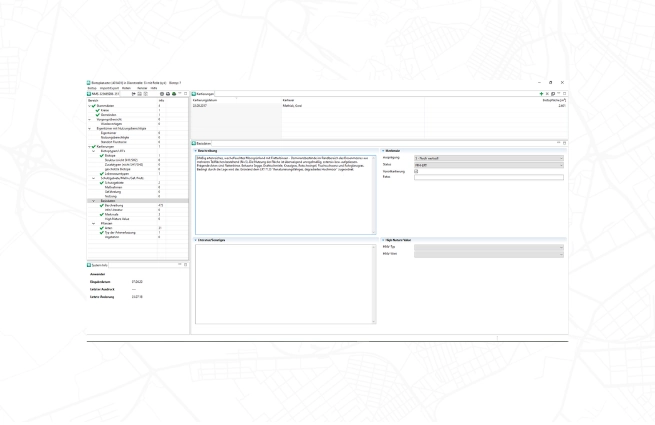Open the Import/Export menu
This screenshot has width=655, height=425.
click(109, 86)
